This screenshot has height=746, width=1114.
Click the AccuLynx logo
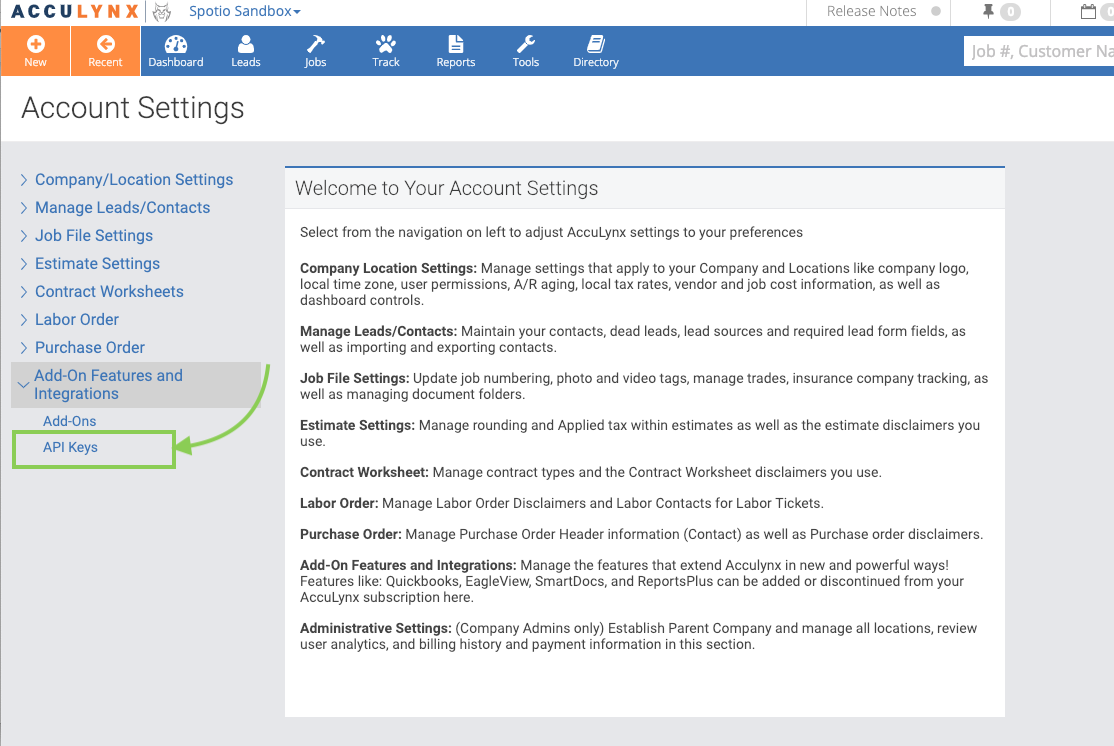[75, 11]
